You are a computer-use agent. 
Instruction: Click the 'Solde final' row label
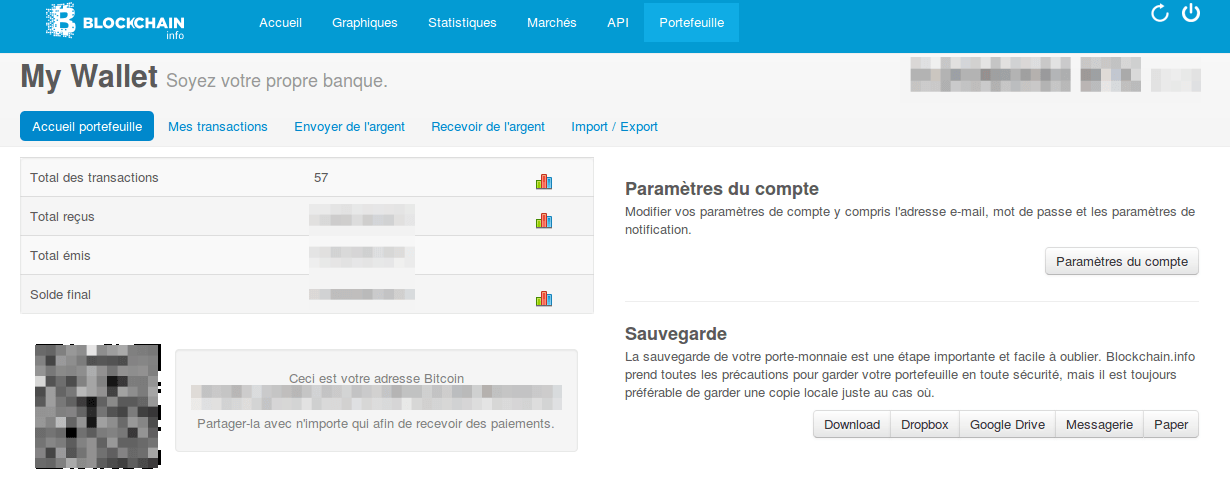(x=61, y=295)
